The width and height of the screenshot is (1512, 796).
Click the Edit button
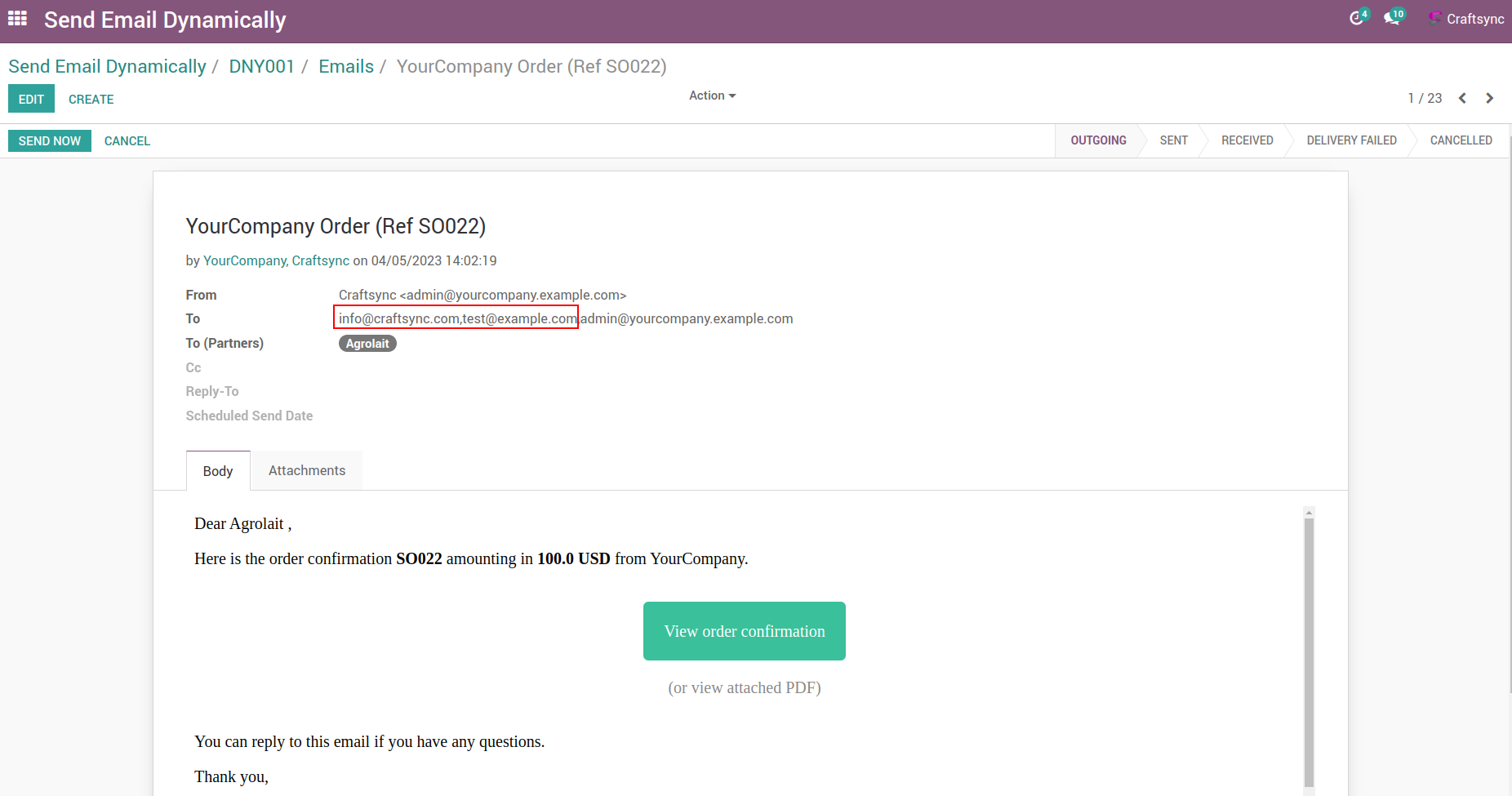pyautogui.click(x=31, y=99)
